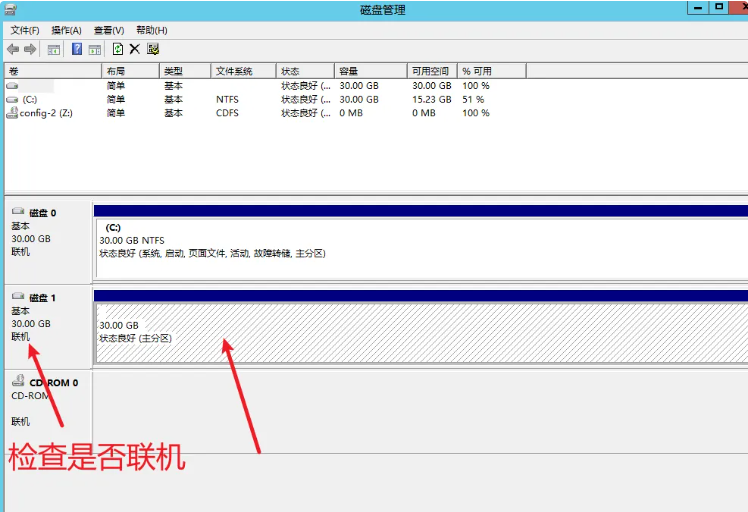The image size is (748, 512).
Task: Sort by the 布局 column header
Action: tap(130, 71)
